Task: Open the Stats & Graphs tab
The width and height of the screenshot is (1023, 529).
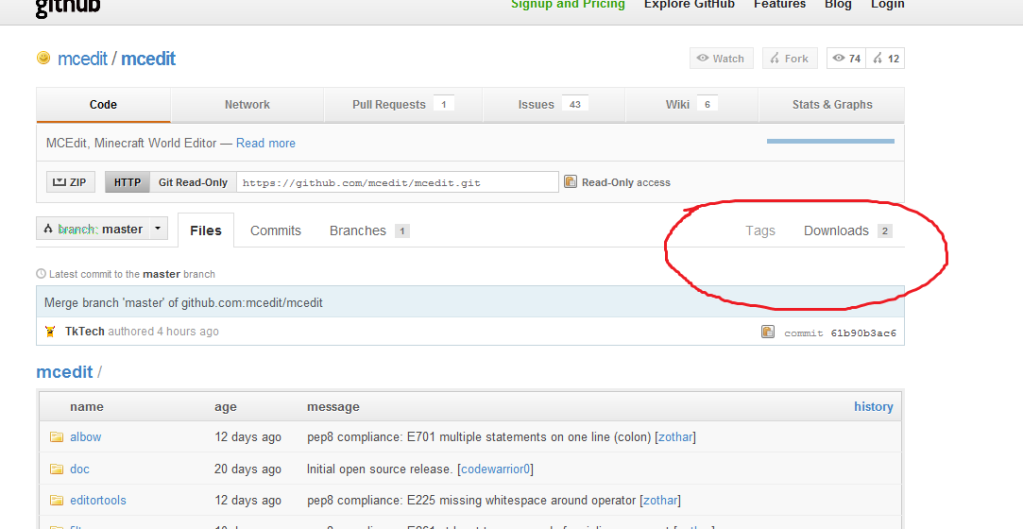Action: click(832, 104)
